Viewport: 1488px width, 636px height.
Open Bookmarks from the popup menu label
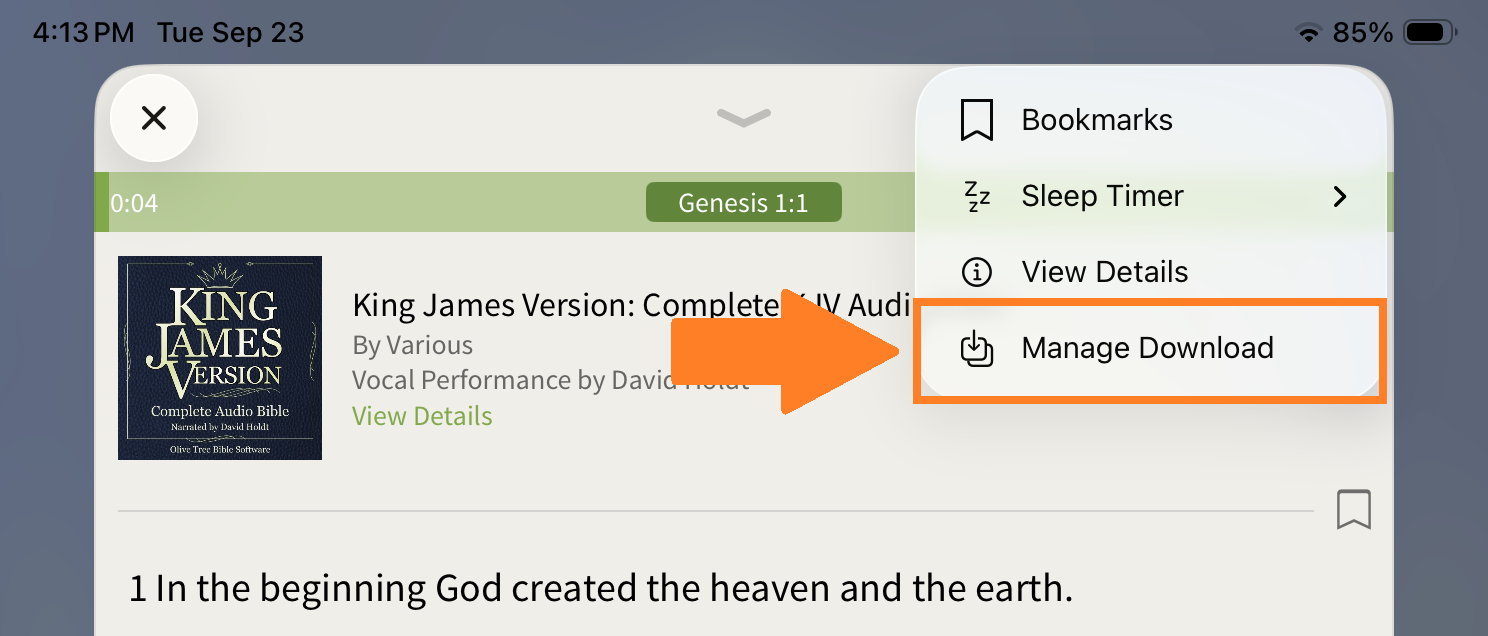pos(1097,120)
